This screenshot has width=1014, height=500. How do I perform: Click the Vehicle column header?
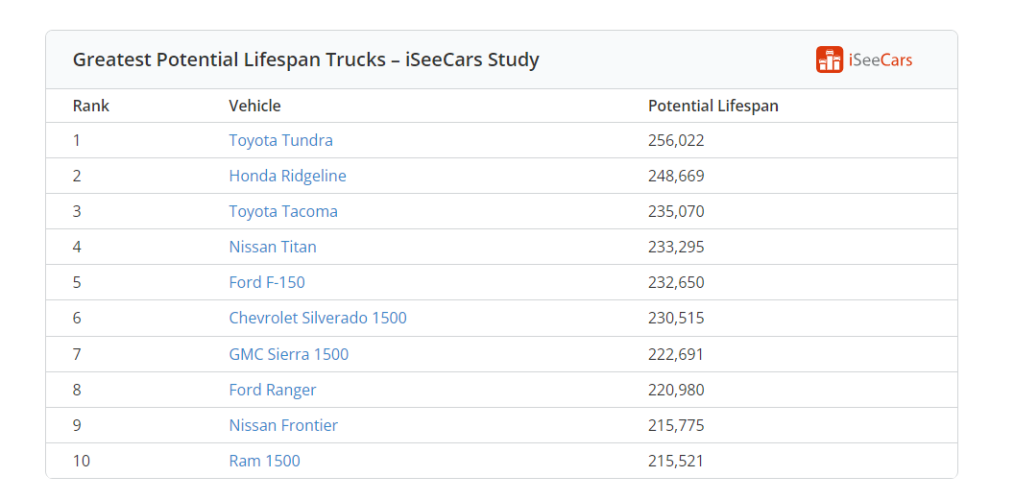255,105
